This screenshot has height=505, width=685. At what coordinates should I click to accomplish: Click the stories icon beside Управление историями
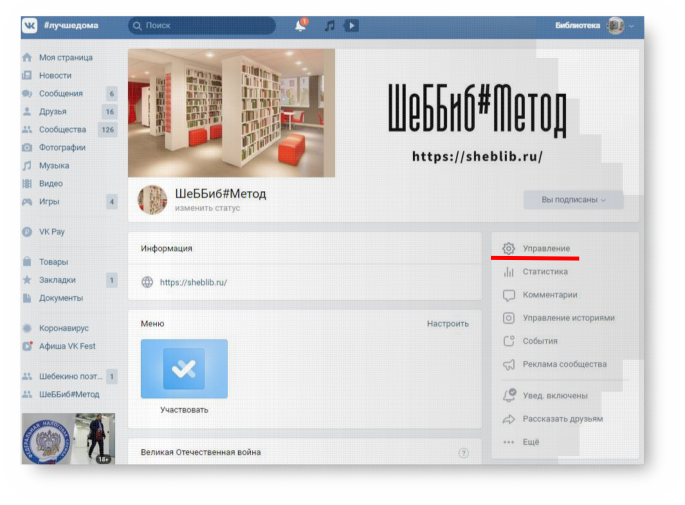tap(509, 318)
